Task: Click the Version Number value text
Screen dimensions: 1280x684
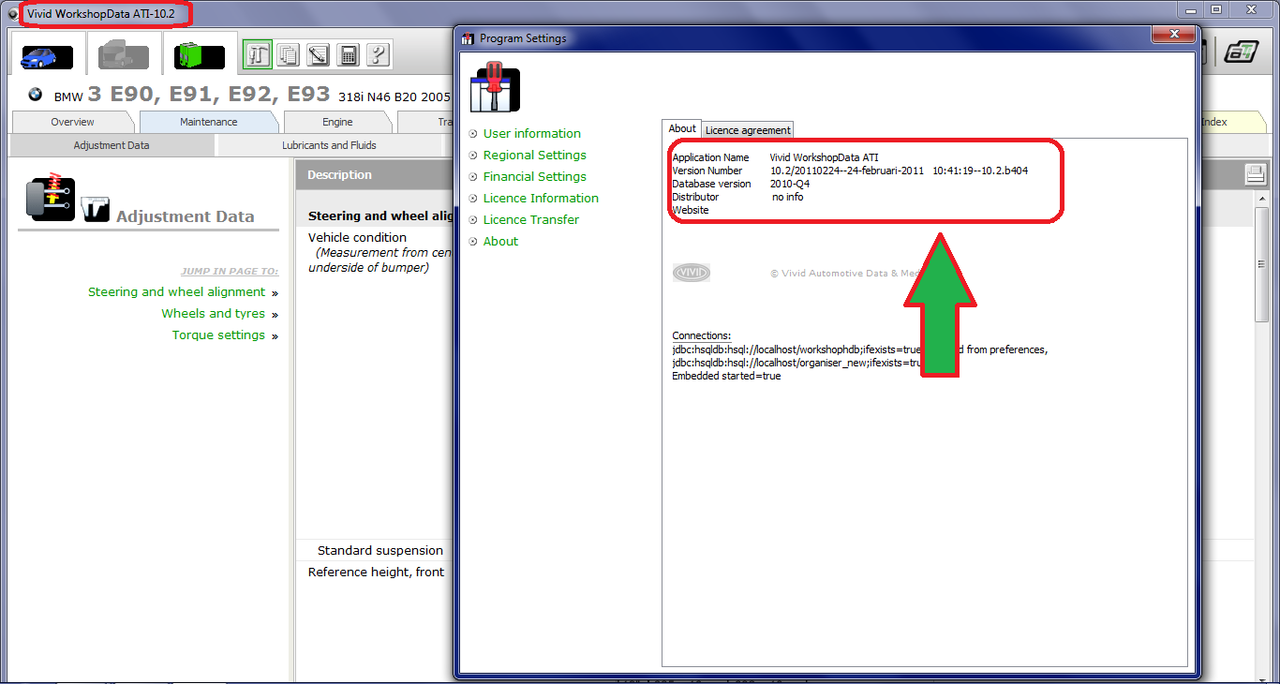Action: click(x=899, y=171)
